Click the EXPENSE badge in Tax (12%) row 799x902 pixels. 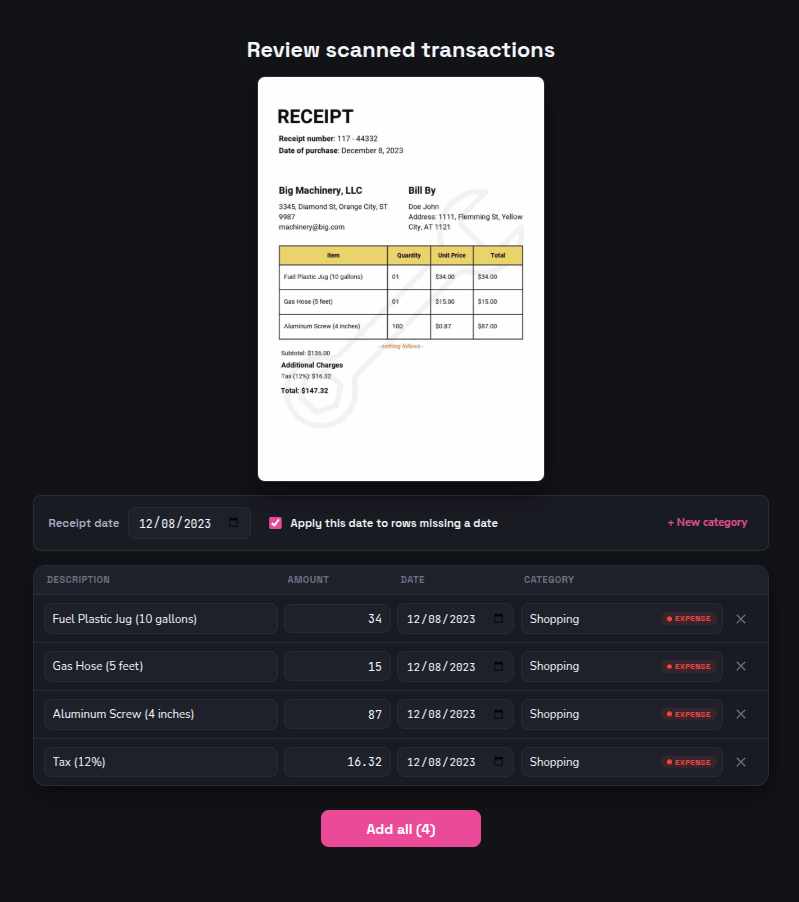689,762
